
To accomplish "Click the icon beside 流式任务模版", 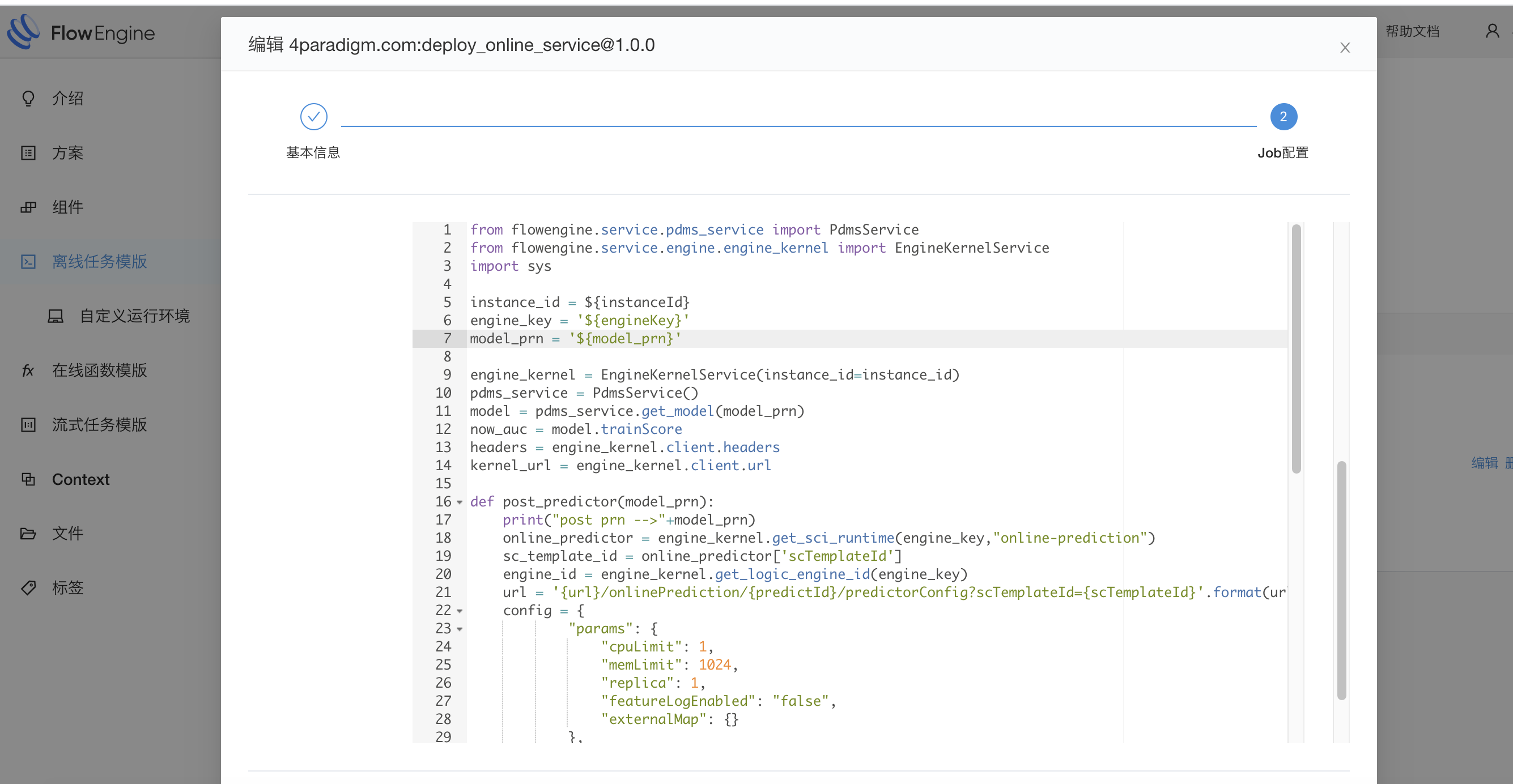I will [x=28, y=425].
